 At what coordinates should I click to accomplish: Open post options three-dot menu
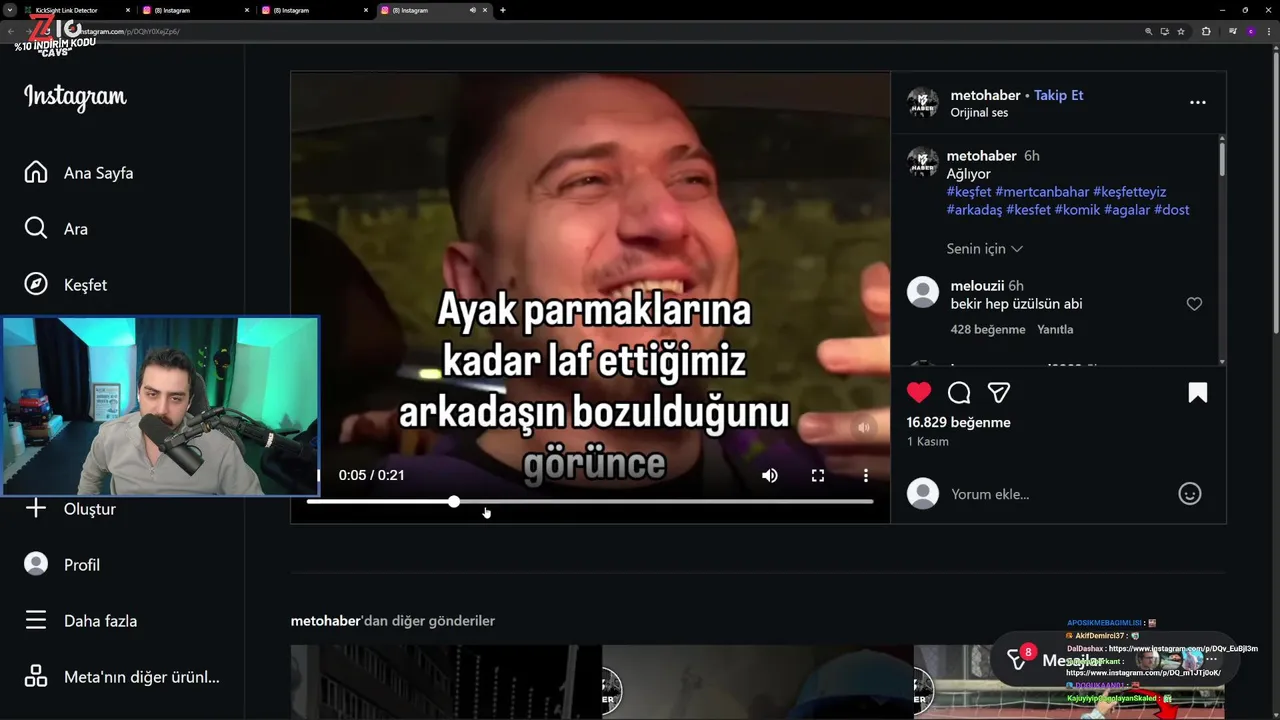[x=1198, y=102]
